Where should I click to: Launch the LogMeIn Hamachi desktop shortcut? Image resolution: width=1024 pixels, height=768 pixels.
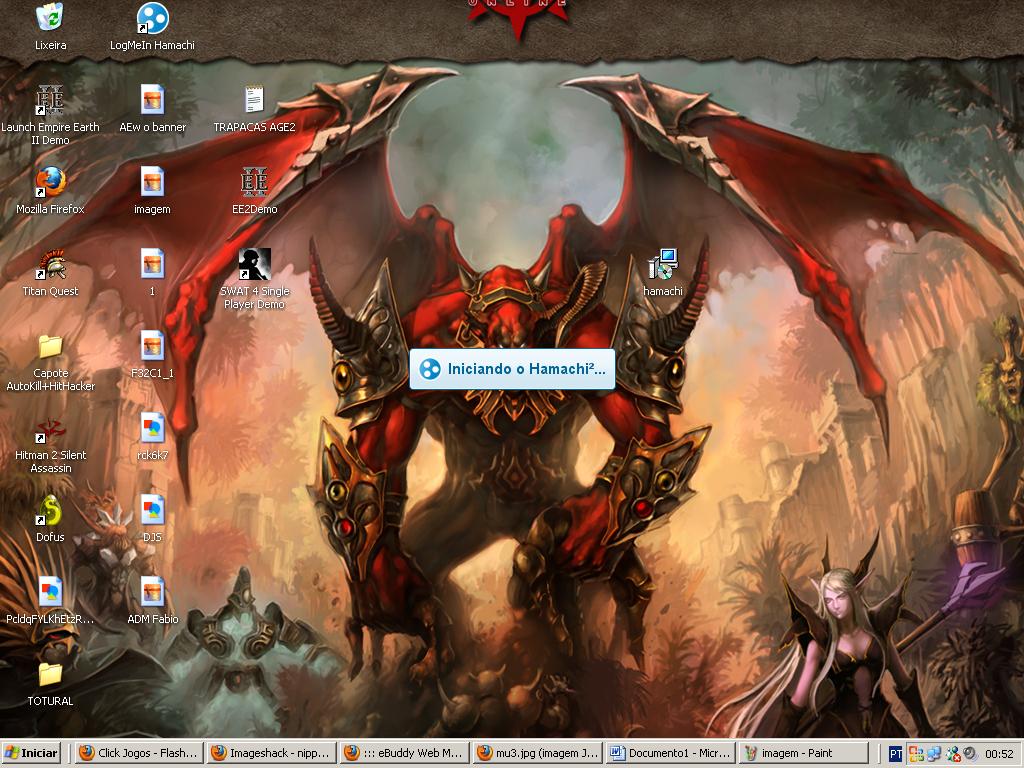coord(152,18)
